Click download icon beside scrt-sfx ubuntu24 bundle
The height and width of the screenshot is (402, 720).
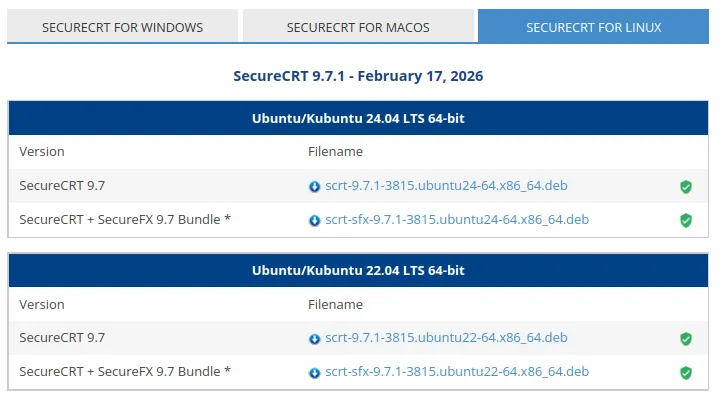[314, 220]
